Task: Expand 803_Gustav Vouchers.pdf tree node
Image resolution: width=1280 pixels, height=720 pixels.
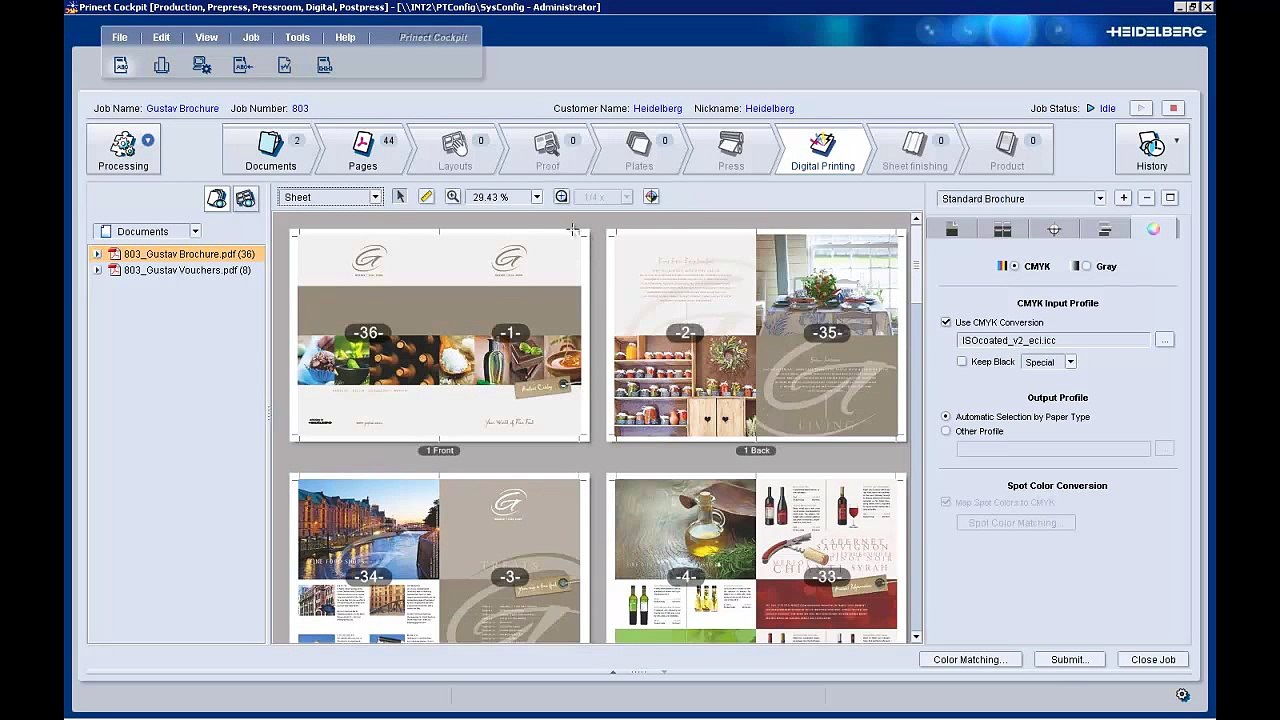Action: 98,270
